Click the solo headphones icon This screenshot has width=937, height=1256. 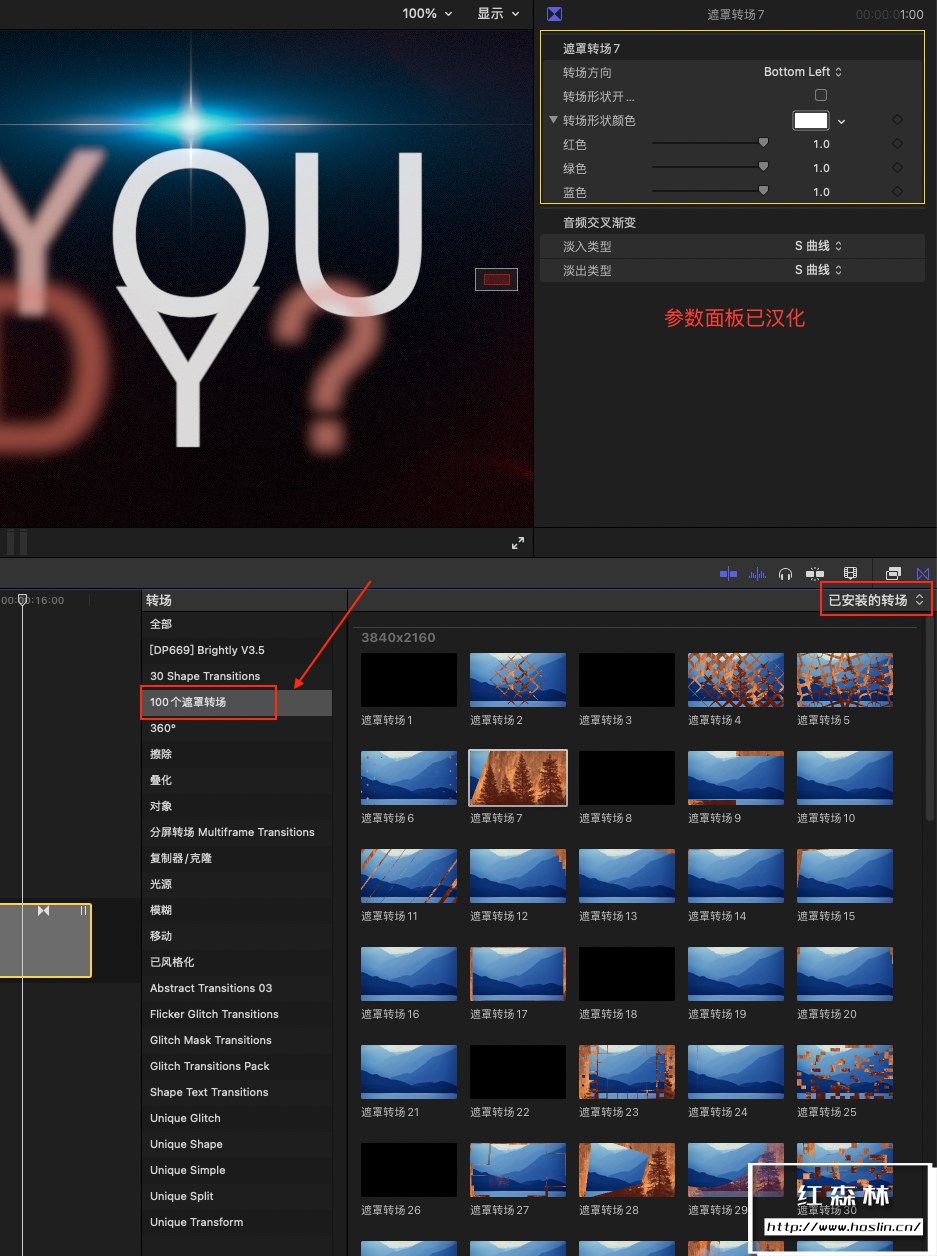point(786,573)
